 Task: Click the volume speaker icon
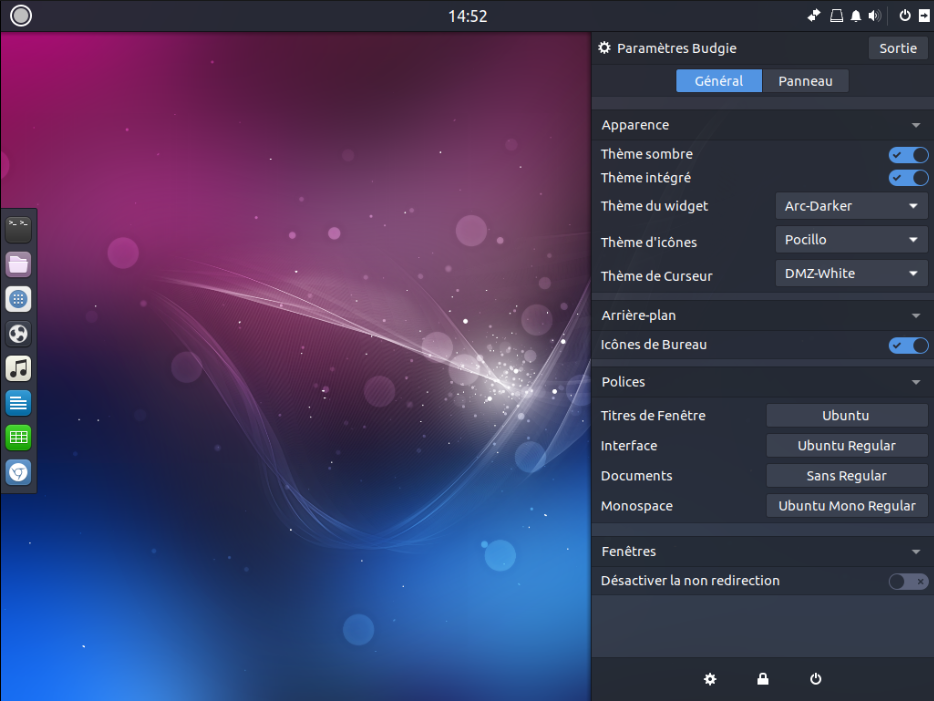[874, 16]
